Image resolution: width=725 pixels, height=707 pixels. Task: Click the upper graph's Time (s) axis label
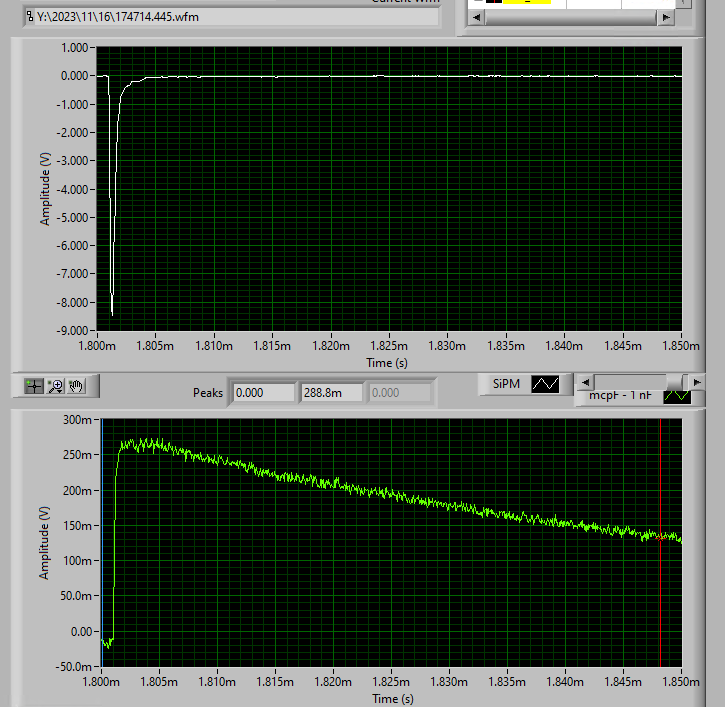click(x=387, y=363)
